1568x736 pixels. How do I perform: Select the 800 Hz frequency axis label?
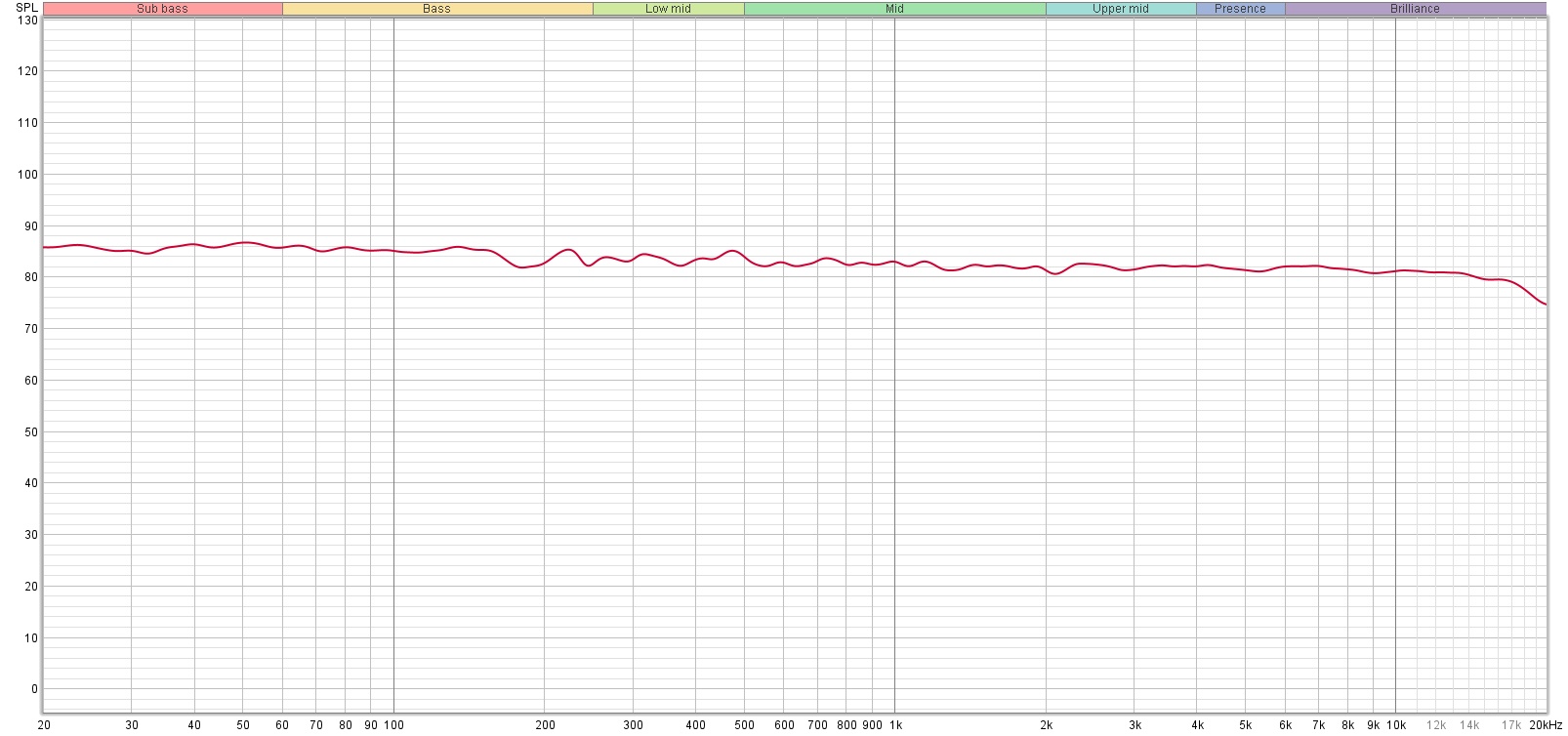coord(846,725)
